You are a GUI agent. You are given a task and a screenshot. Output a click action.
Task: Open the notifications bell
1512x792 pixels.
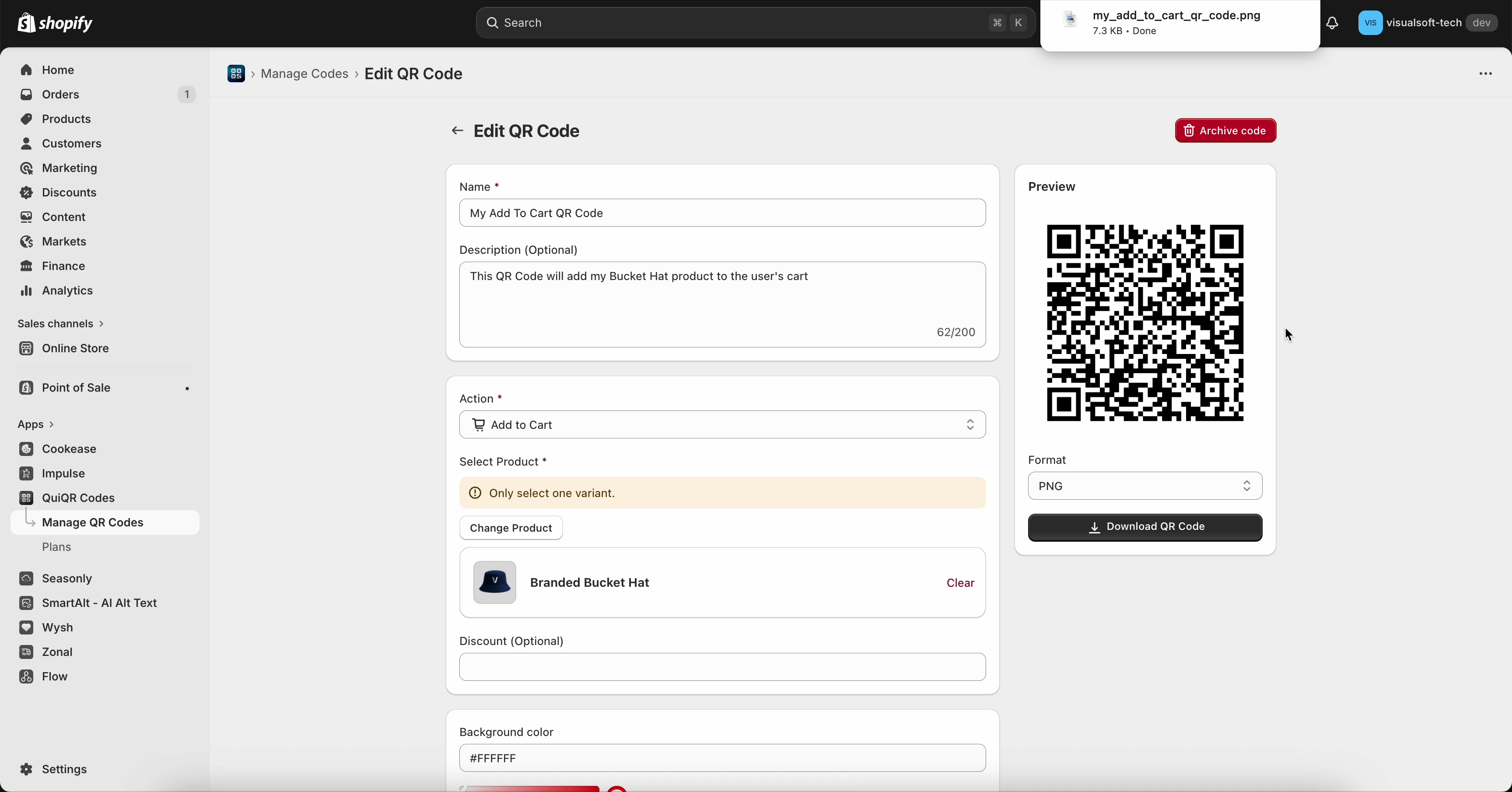pyautogui.click(x=1332, y=23)
